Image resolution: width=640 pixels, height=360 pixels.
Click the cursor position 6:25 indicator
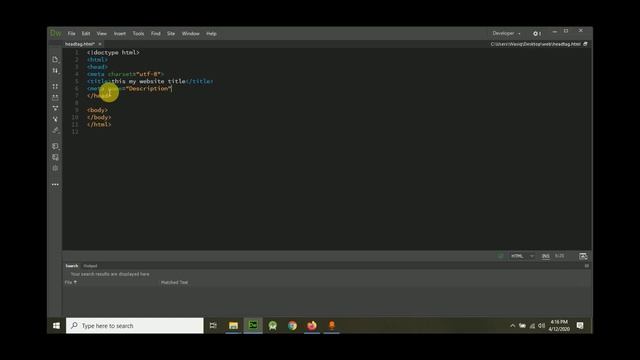[559, 256]
